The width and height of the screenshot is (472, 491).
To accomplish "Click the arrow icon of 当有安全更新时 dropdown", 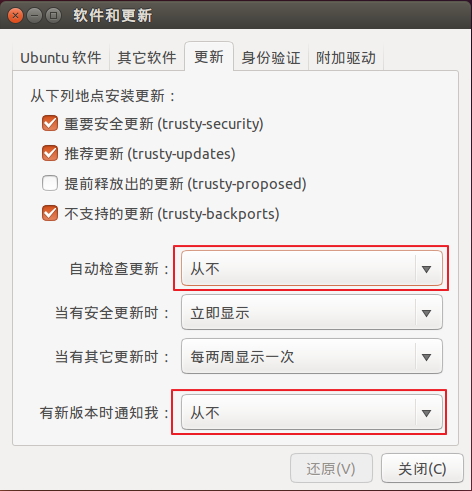I will [426, 313].
